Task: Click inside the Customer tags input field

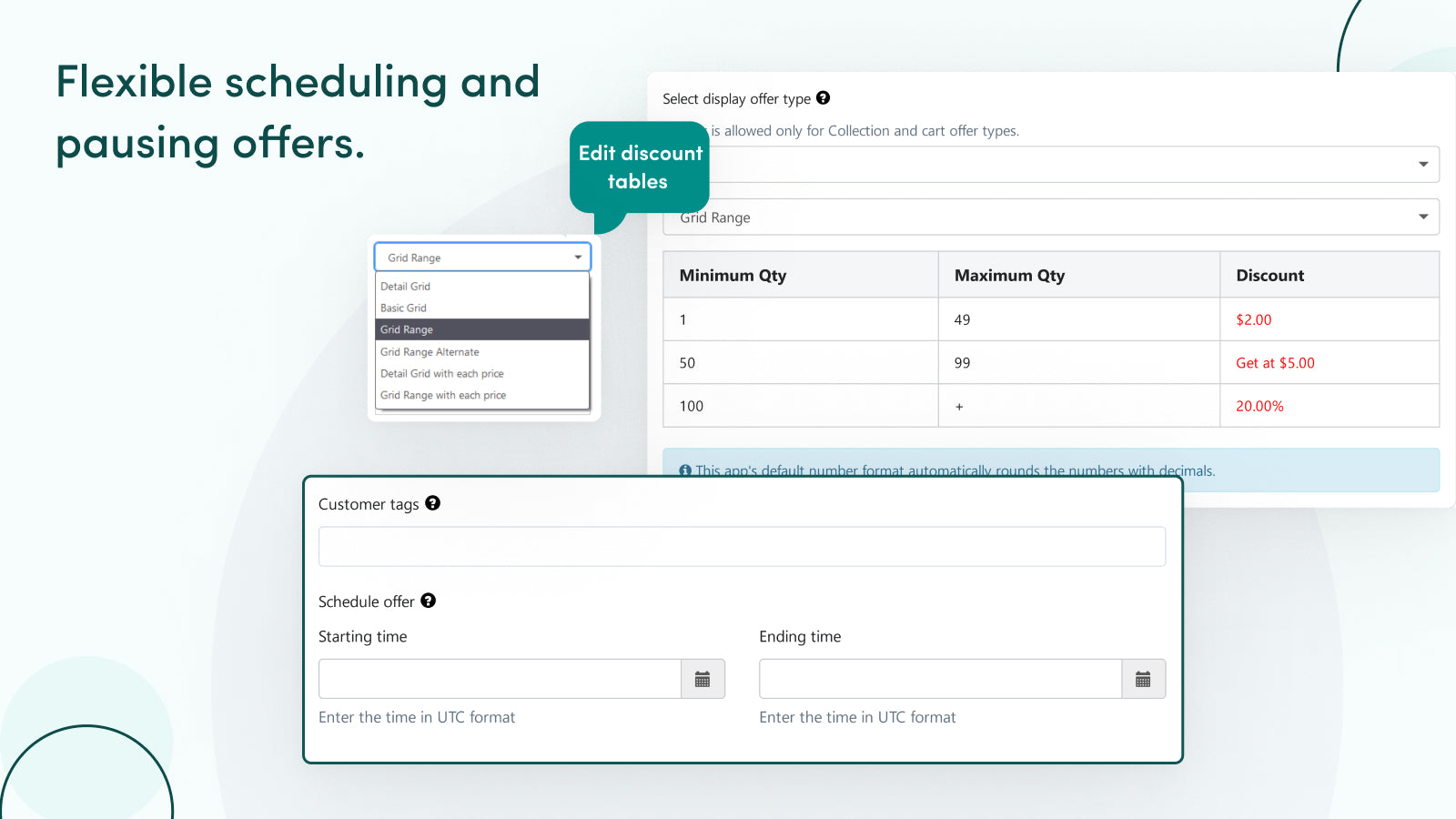Action: coord(742,546)
